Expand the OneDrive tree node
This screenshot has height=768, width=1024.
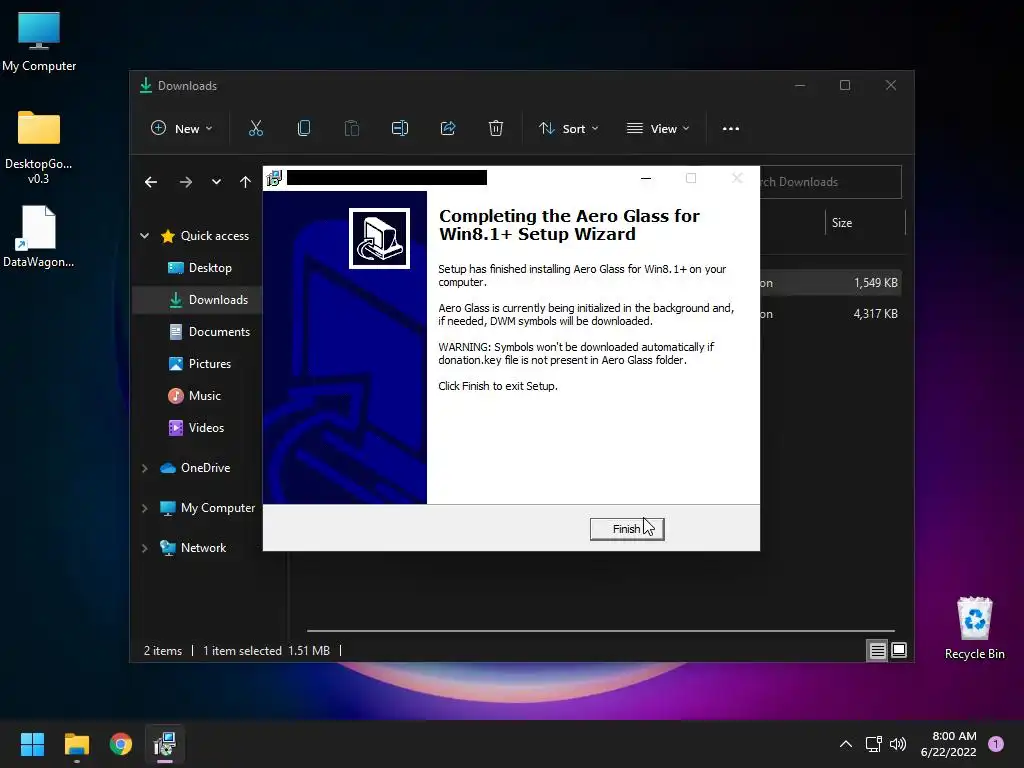point(144,468)
